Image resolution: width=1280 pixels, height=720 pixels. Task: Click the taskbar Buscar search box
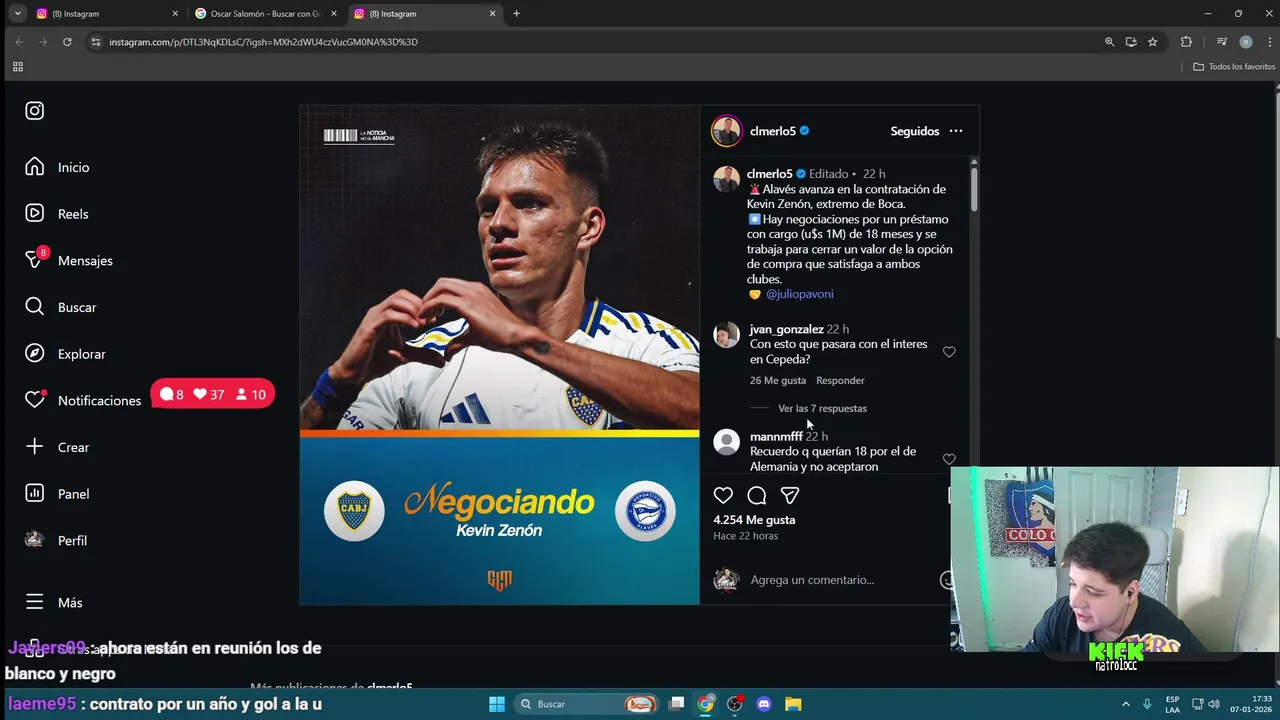pos(586,704)
